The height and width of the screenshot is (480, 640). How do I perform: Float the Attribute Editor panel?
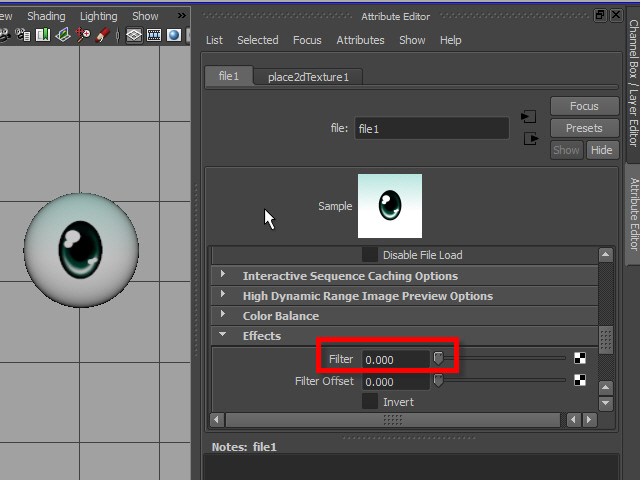[x=600, y=16]
